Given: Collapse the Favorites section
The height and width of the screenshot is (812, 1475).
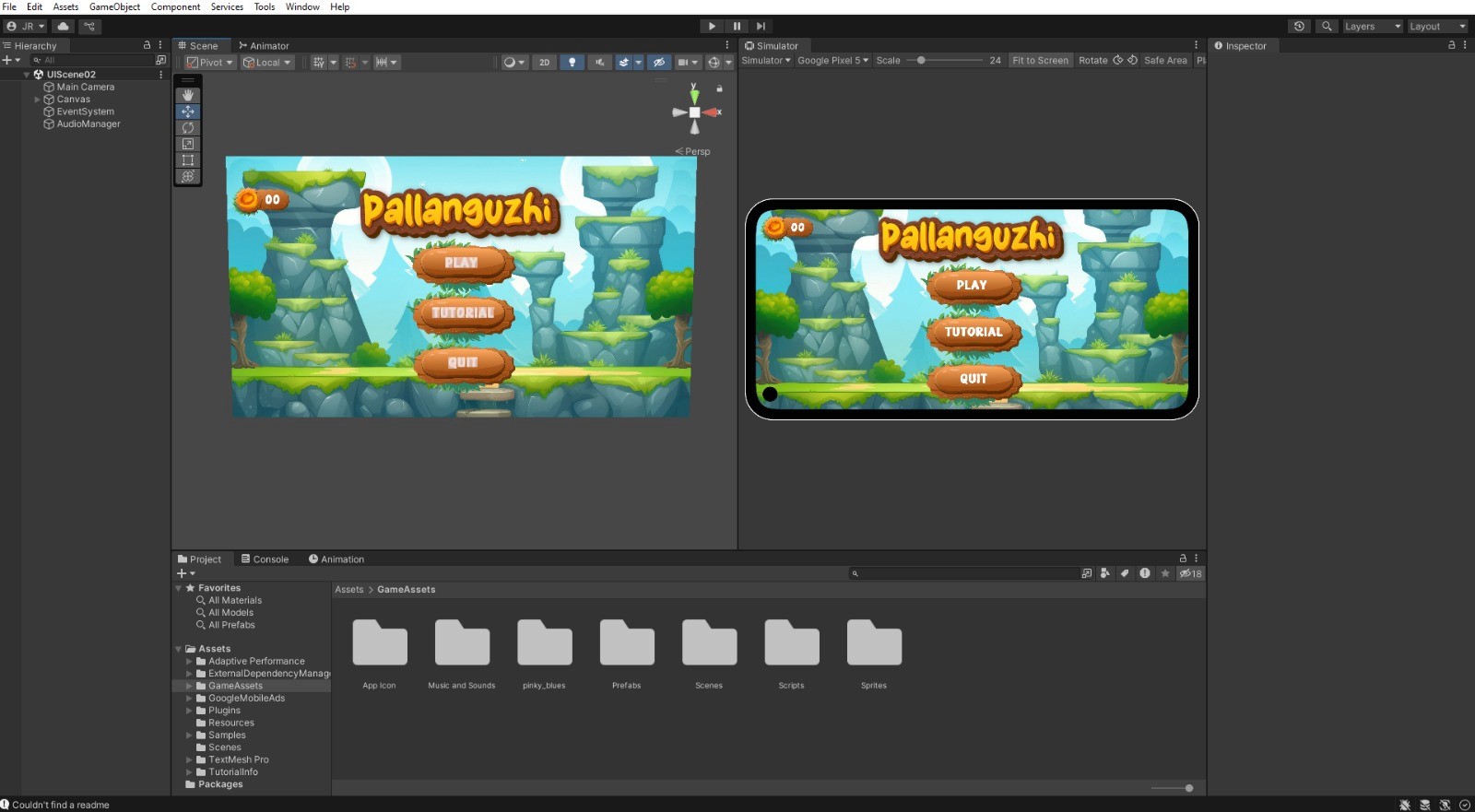Looking at the screenshot, I should 179,588.
